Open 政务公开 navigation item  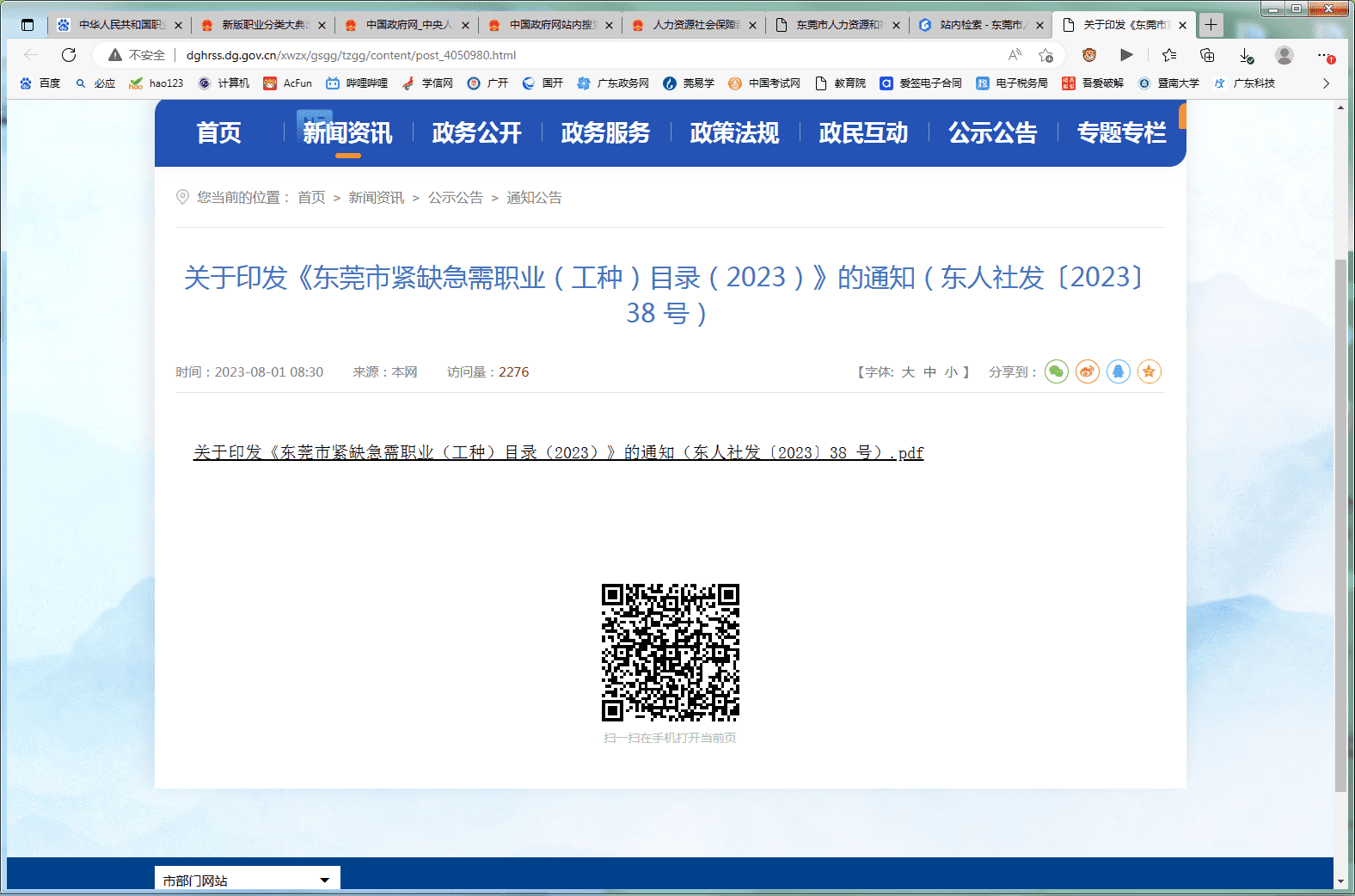476,132
